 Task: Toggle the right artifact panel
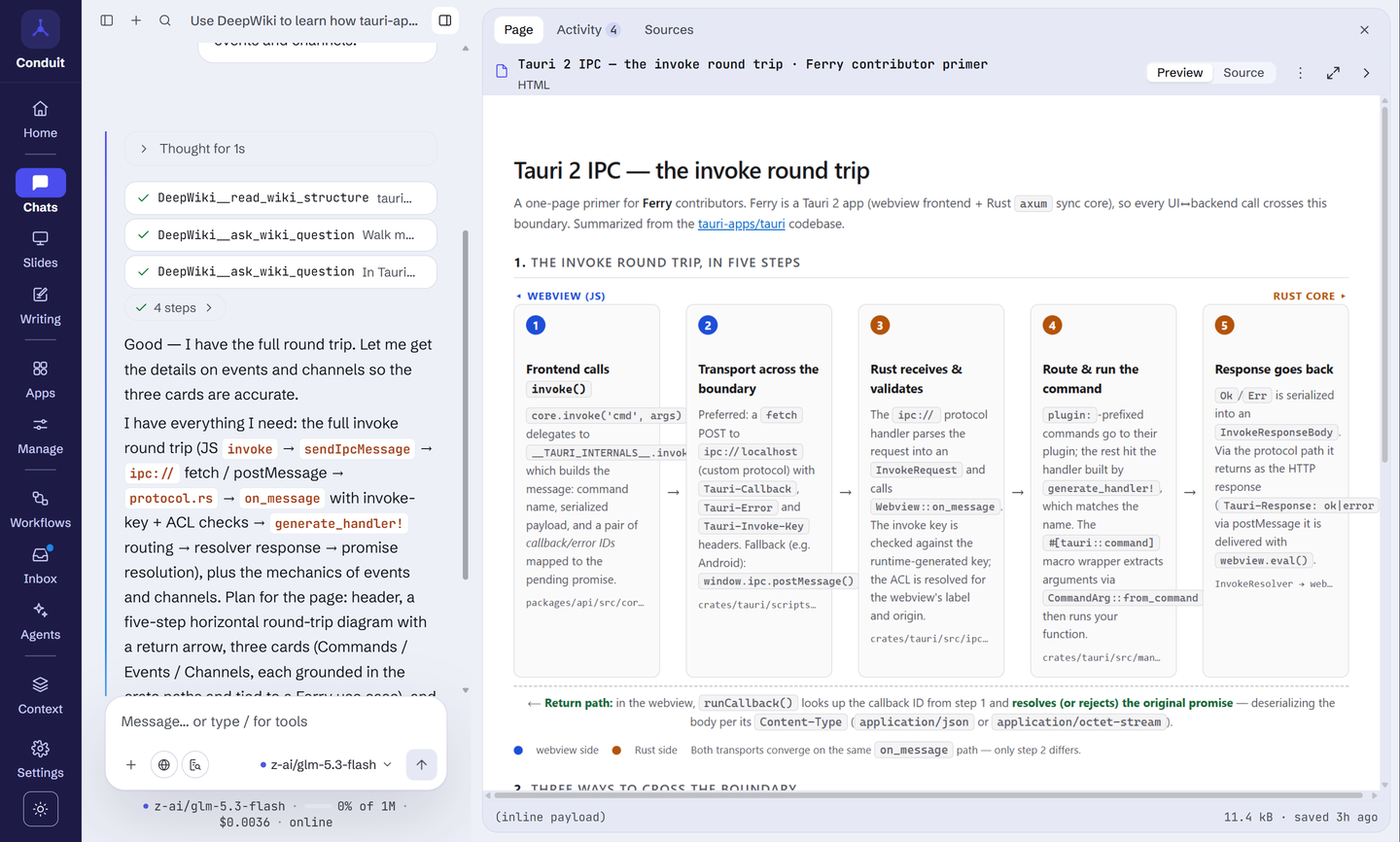[444, 20]
